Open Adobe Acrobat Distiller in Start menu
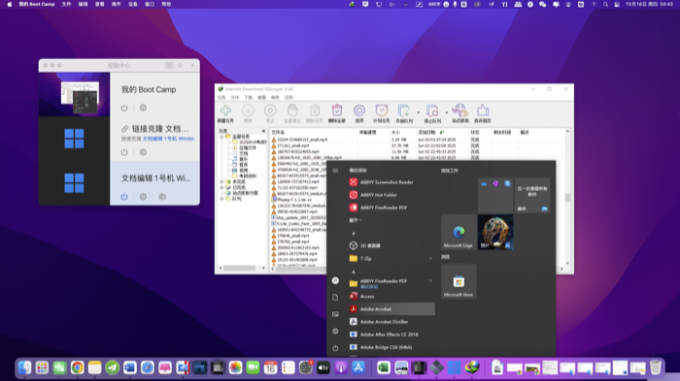The width and height of the screenshot is (680, 381). coord(378,322)
